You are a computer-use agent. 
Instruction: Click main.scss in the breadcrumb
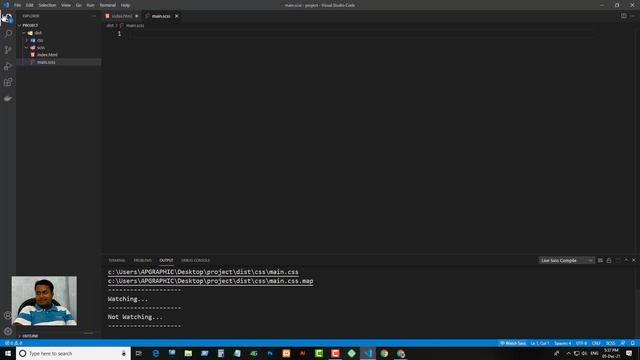[135, 25]
